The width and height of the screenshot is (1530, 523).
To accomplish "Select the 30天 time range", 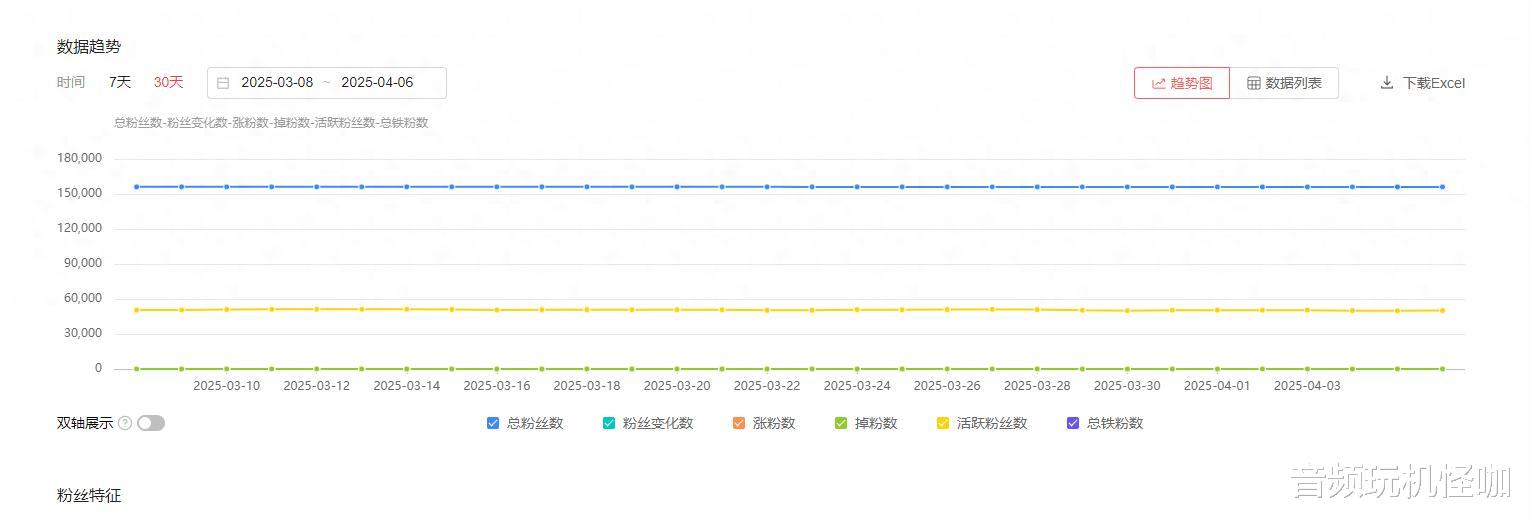I will coord(168,82).
